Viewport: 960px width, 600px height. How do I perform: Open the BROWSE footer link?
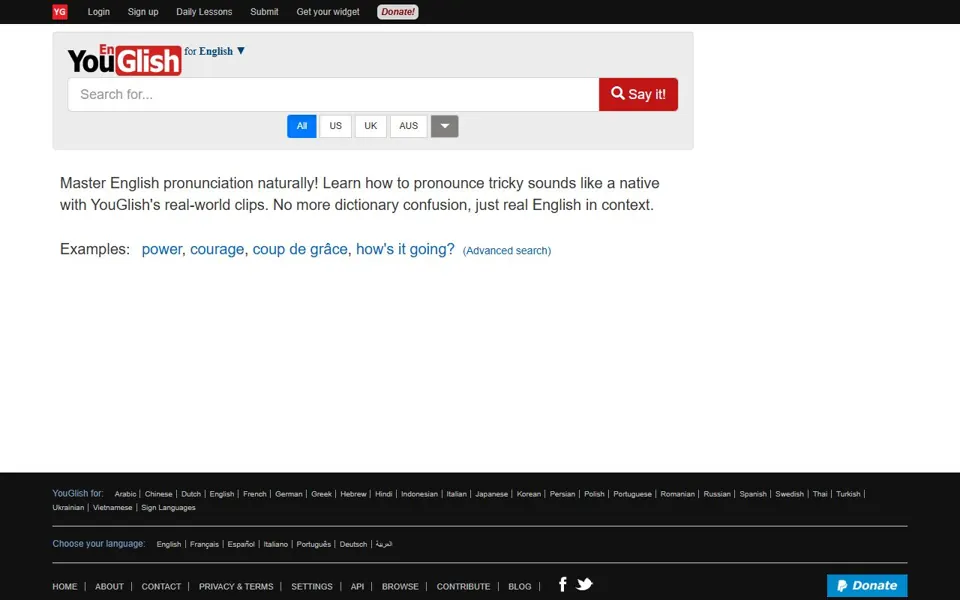pyautogui.click(x=400, y=587)
